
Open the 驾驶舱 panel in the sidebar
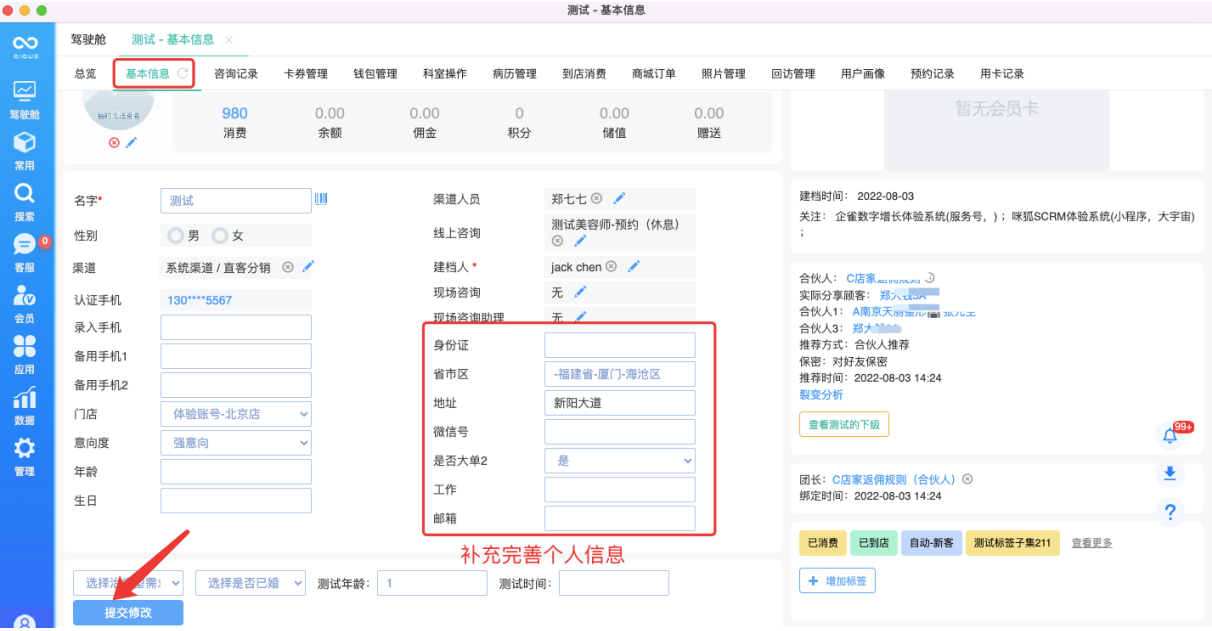26,95
